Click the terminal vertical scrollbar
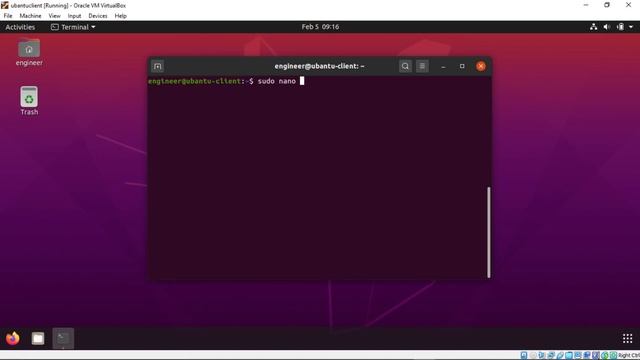Viewport: 640px width, 360px height. 489,232
